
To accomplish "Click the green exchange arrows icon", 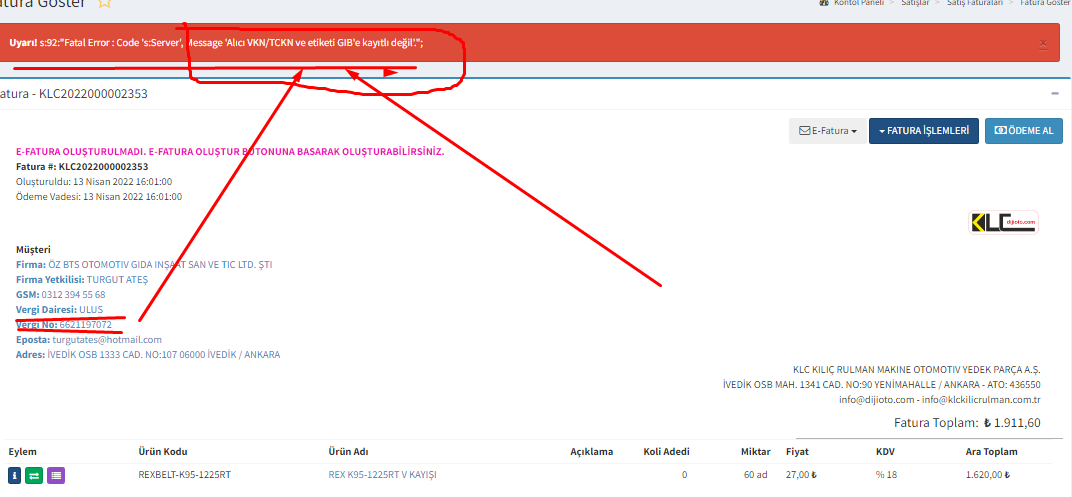I will 35,475.
